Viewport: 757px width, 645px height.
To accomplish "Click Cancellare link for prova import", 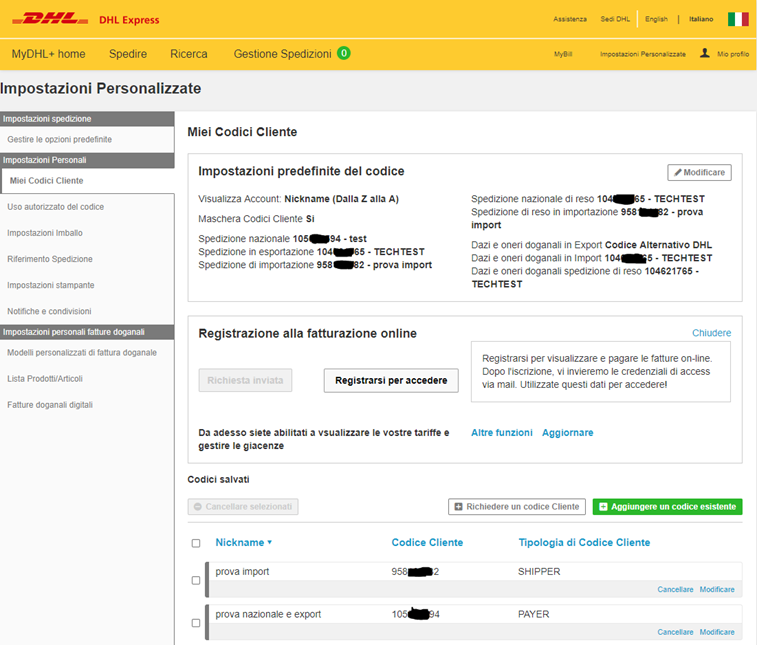I will click(675, 590).
